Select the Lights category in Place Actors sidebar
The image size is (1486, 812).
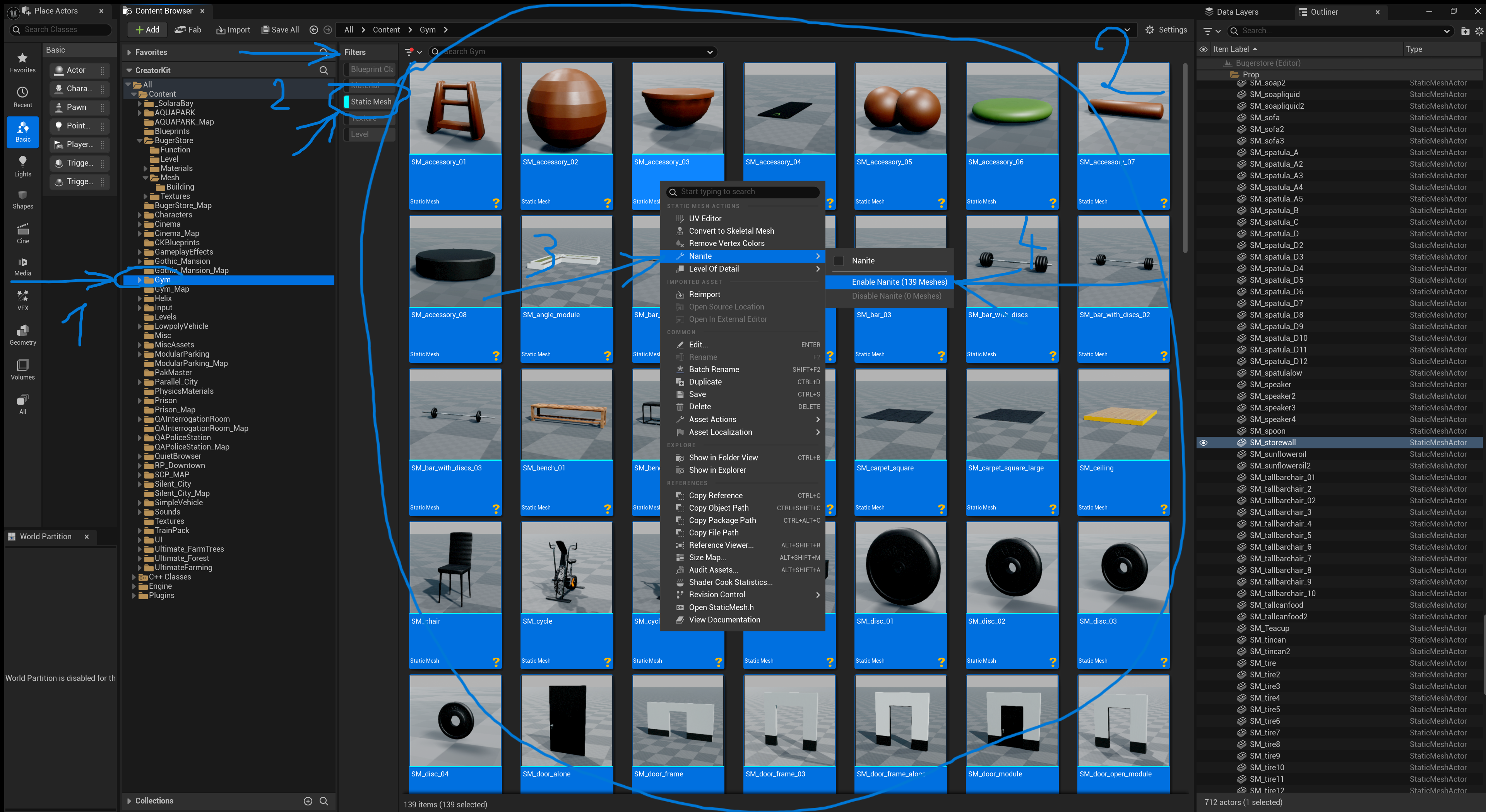[22, 166]
